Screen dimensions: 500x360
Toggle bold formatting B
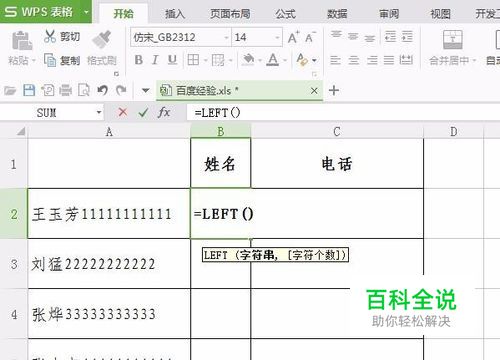tap(139, 60)
